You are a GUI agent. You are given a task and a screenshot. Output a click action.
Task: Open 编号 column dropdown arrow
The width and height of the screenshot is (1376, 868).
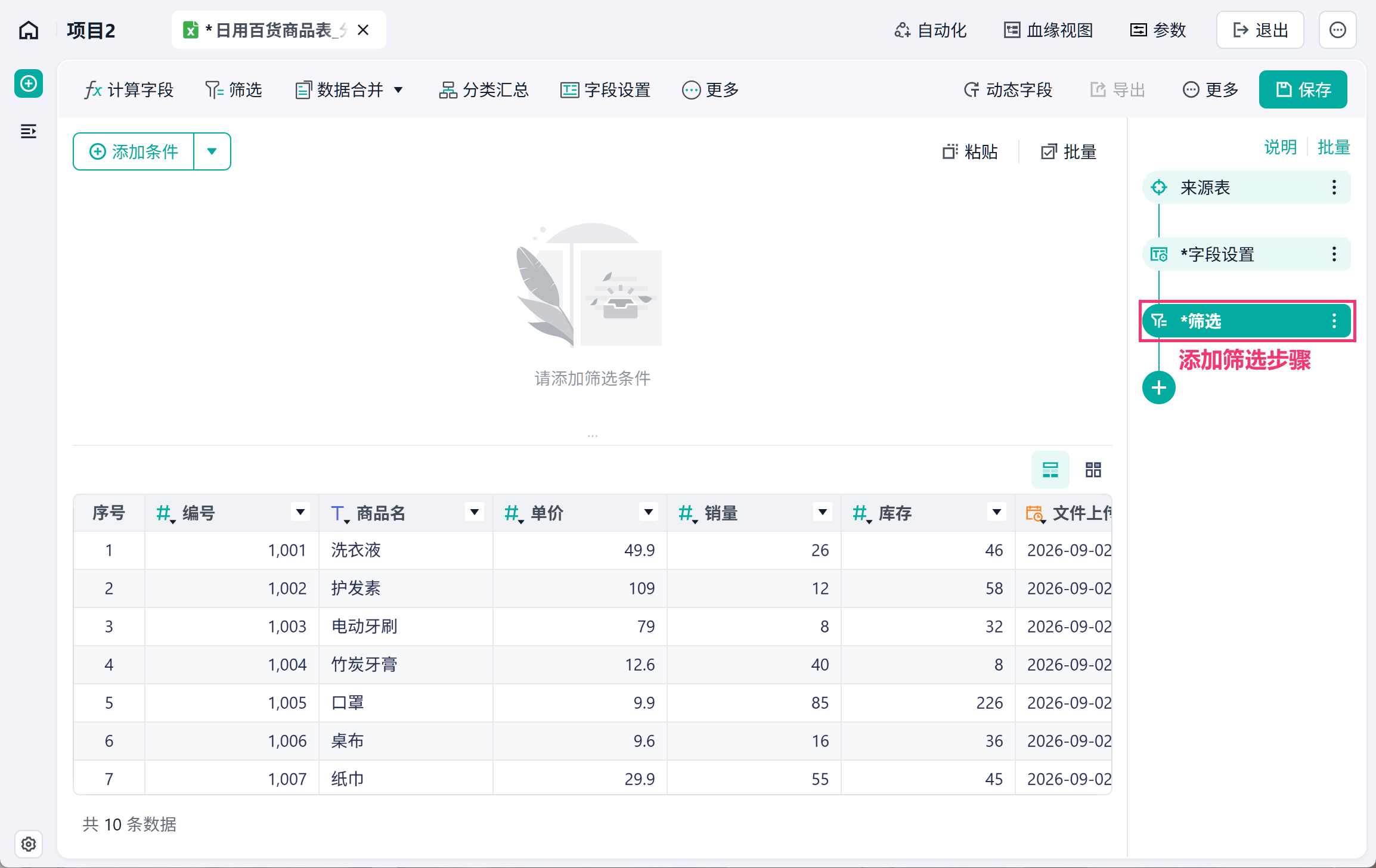[x=300, y=511]
